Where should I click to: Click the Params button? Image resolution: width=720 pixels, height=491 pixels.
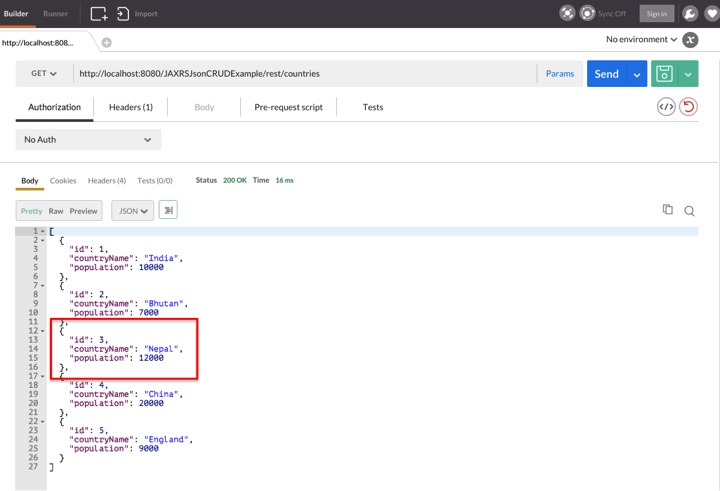coord(560,73)
